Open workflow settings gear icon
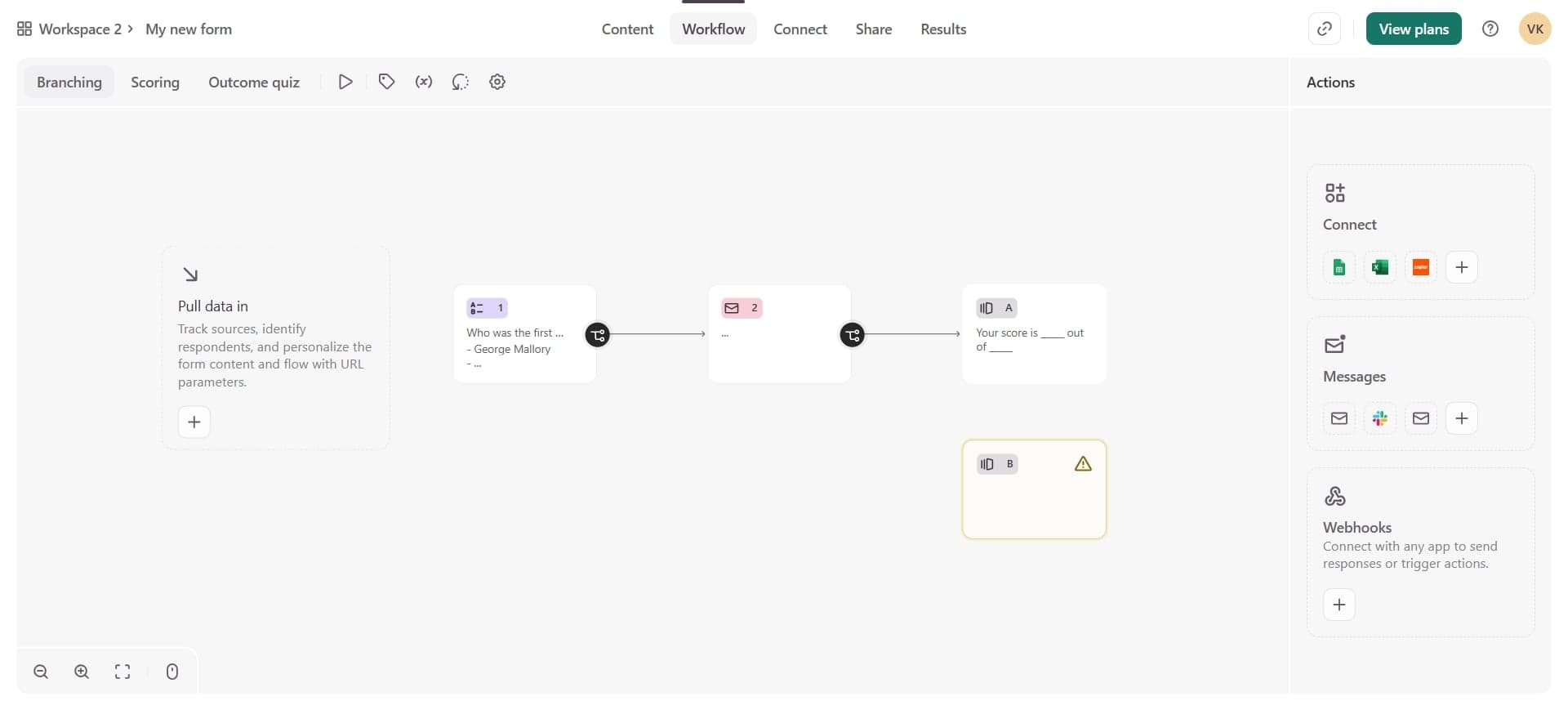The height and width of the screenshot is (710, 1568). (x=497, y=82)
